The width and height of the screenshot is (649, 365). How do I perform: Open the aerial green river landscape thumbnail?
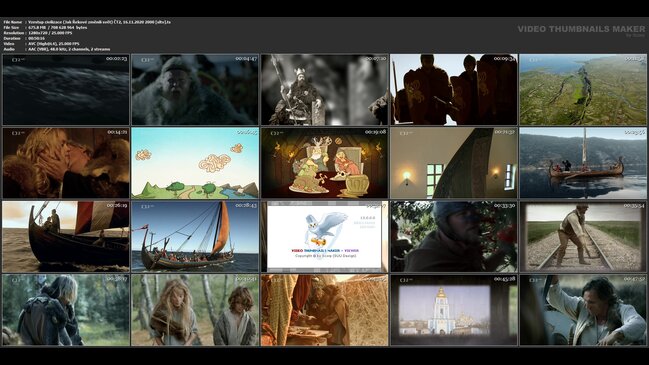point(583,90)
